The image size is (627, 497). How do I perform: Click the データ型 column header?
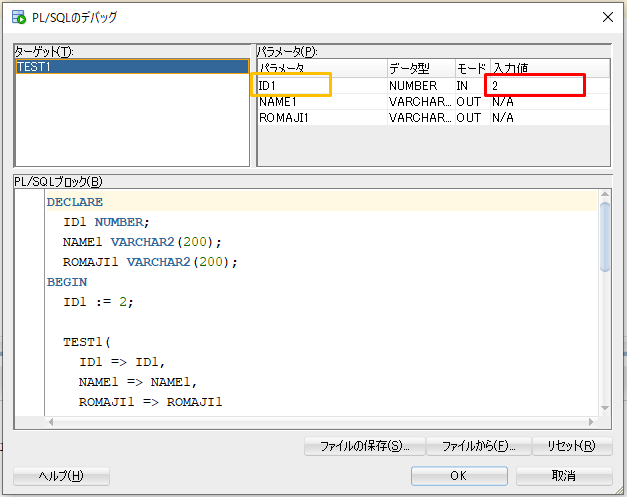click(421, 68)
